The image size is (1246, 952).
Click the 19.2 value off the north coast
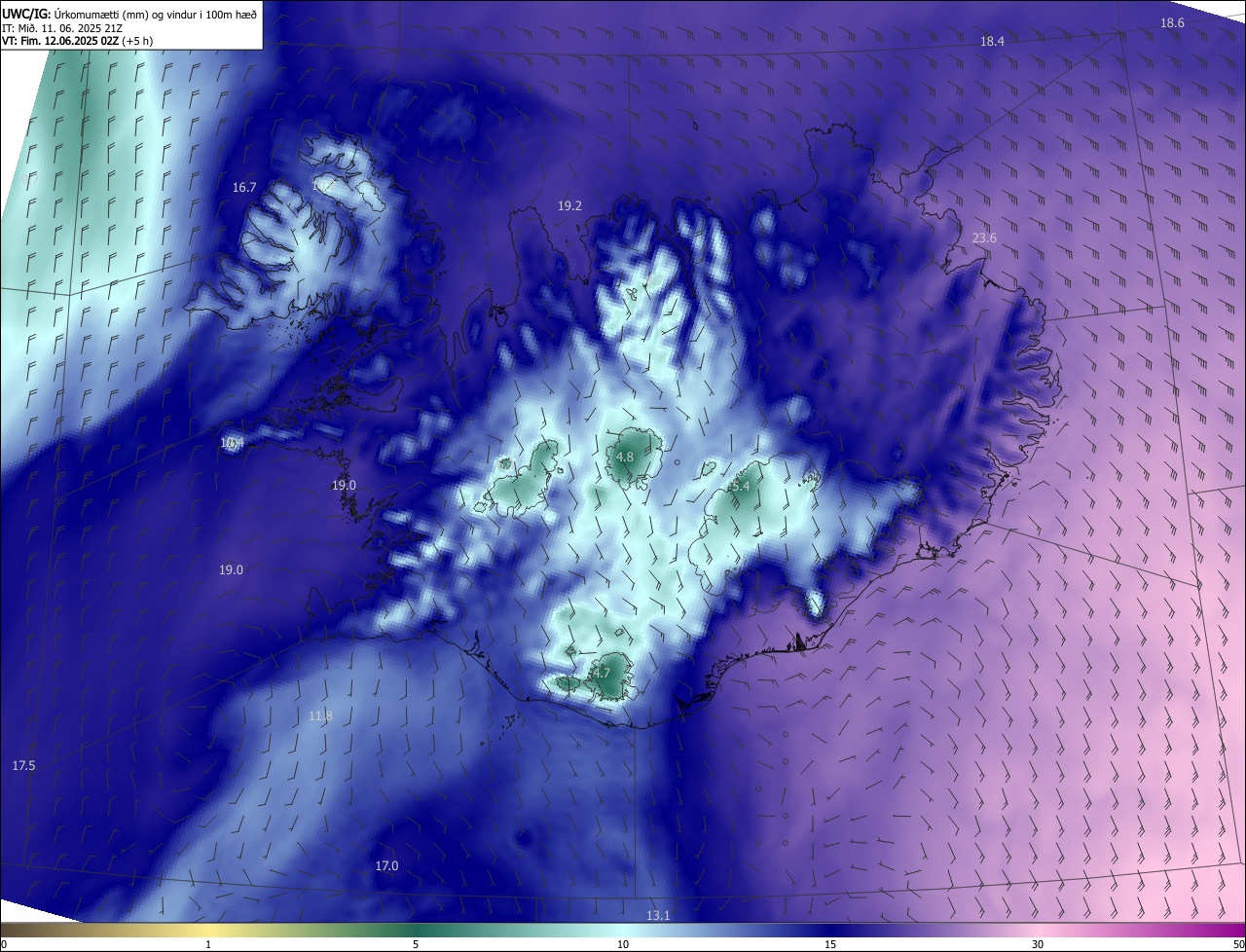[x=569, y=205]
